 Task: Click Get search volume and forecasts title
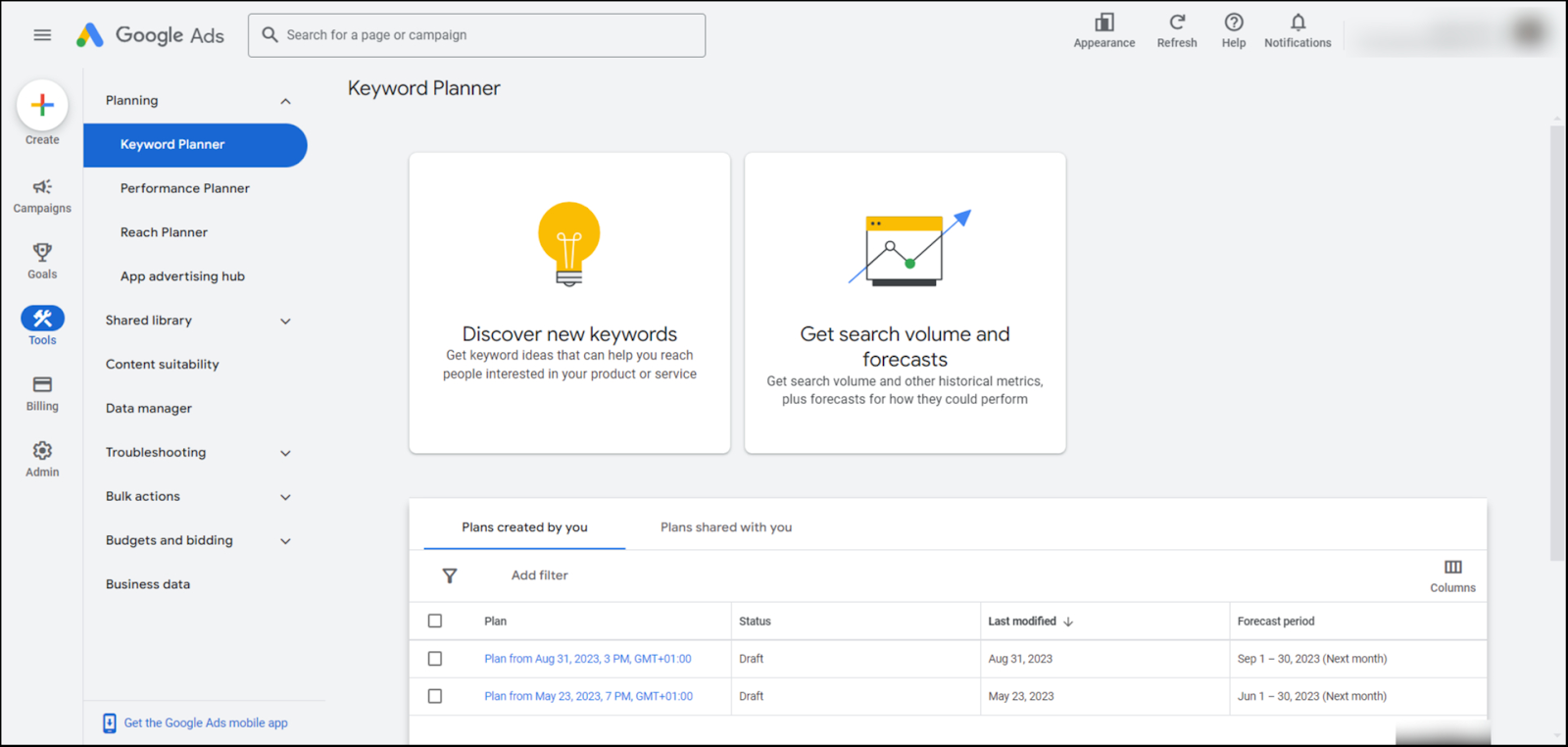[x=905, y=347]
